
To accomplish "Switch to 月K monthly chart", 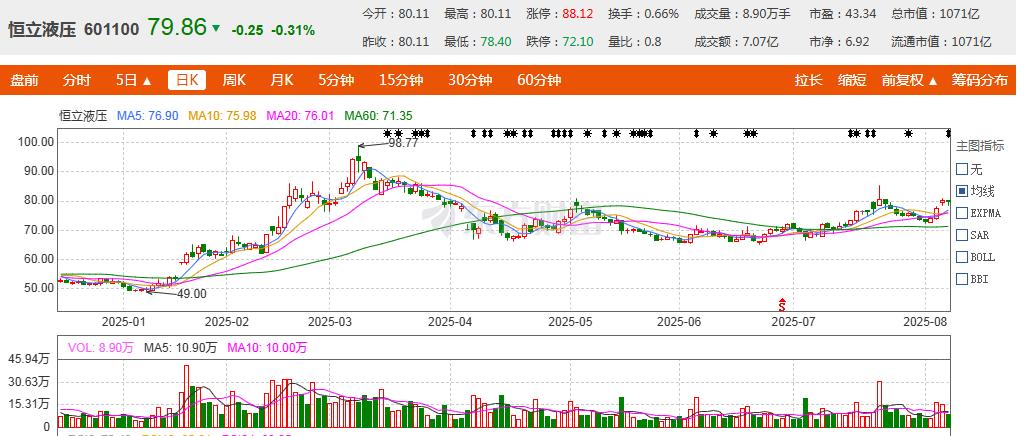I will click(282, 81).
